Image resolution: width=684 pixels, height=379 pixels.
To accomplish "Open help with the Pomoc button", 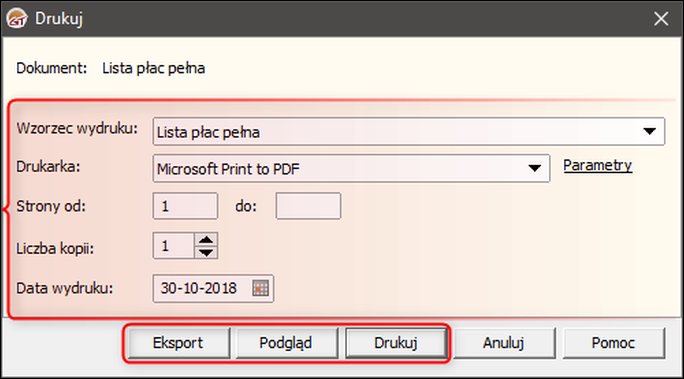I will 613,343.
